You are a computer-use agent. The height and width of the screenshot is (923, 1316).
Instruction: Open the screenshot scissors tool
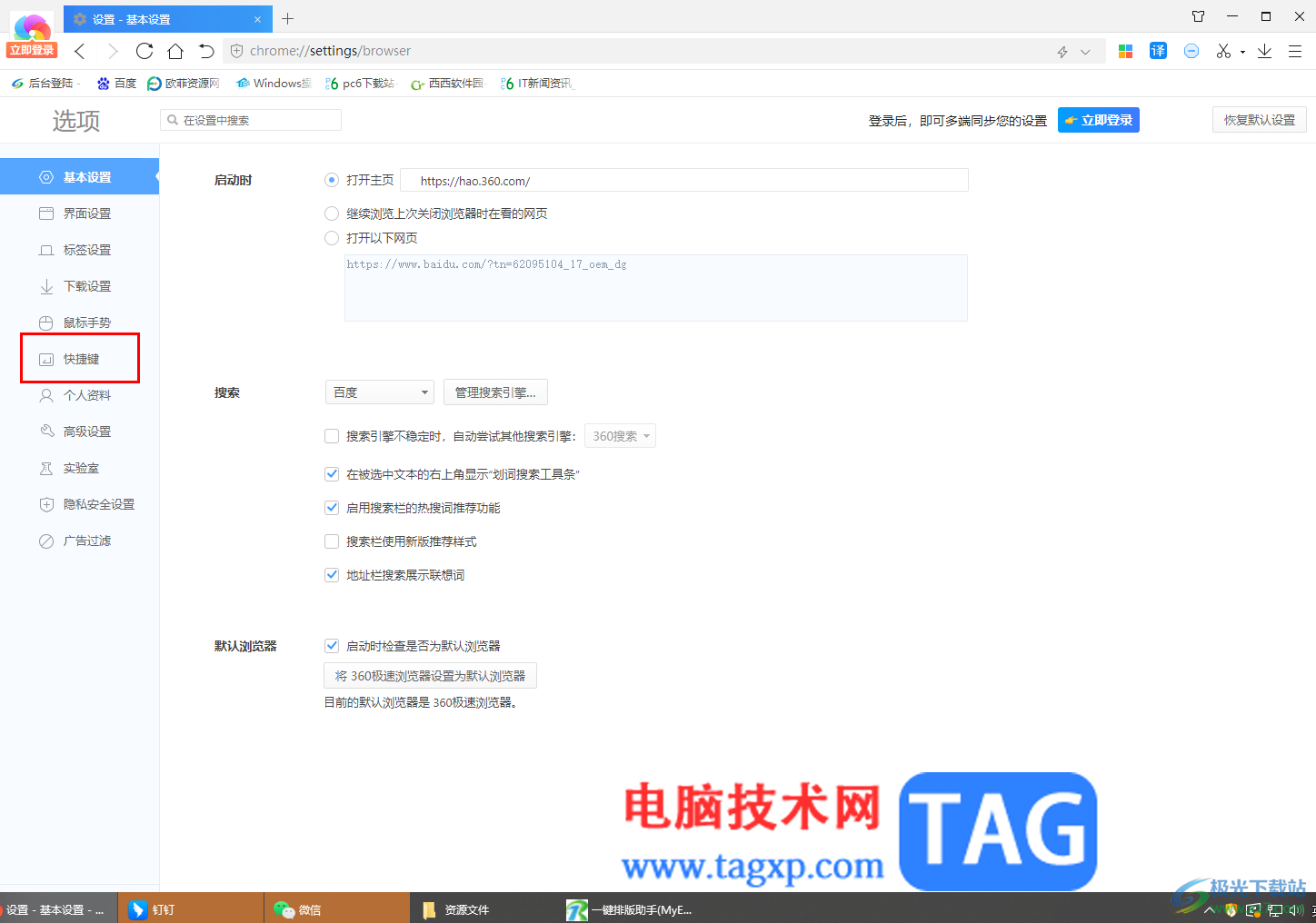pos(1223,51)
